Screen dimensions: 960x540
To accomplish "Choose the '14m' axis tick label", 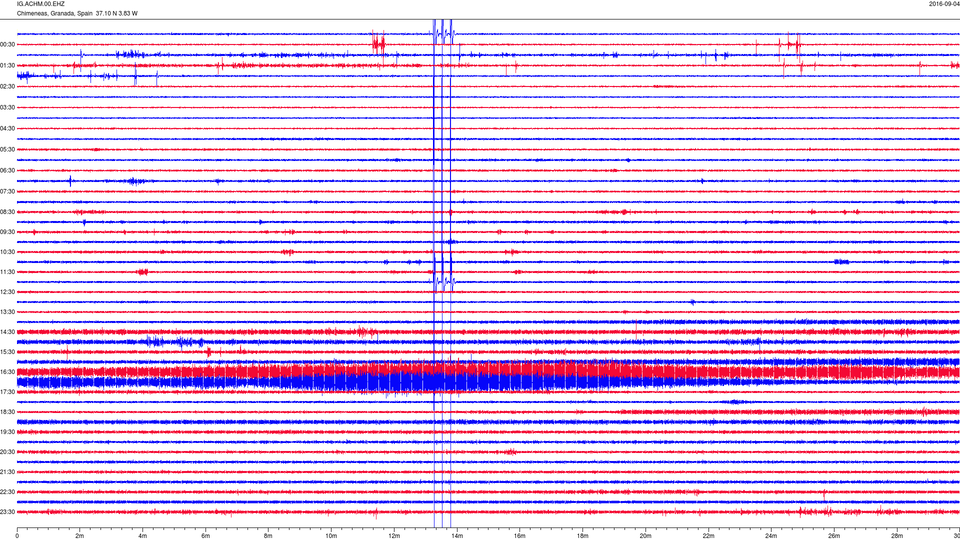I will click(x=457, y=536).
